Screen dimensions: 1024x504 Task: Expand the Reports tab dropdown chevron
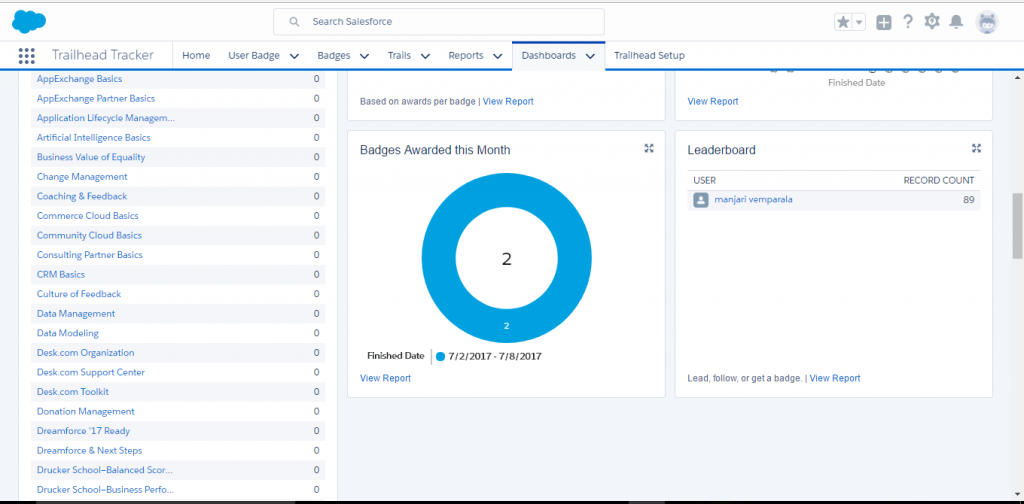[498, 56]
